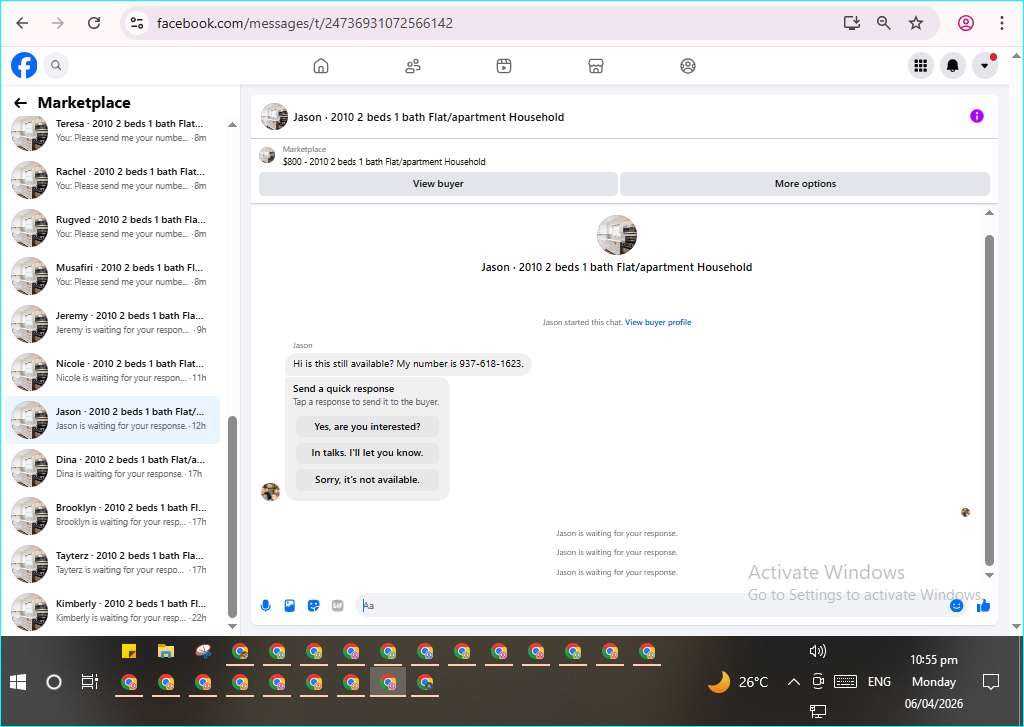The height and width of the screenshot is (727, 1024).
Task: Open Brooklyn's conversation
Action: 112,515
